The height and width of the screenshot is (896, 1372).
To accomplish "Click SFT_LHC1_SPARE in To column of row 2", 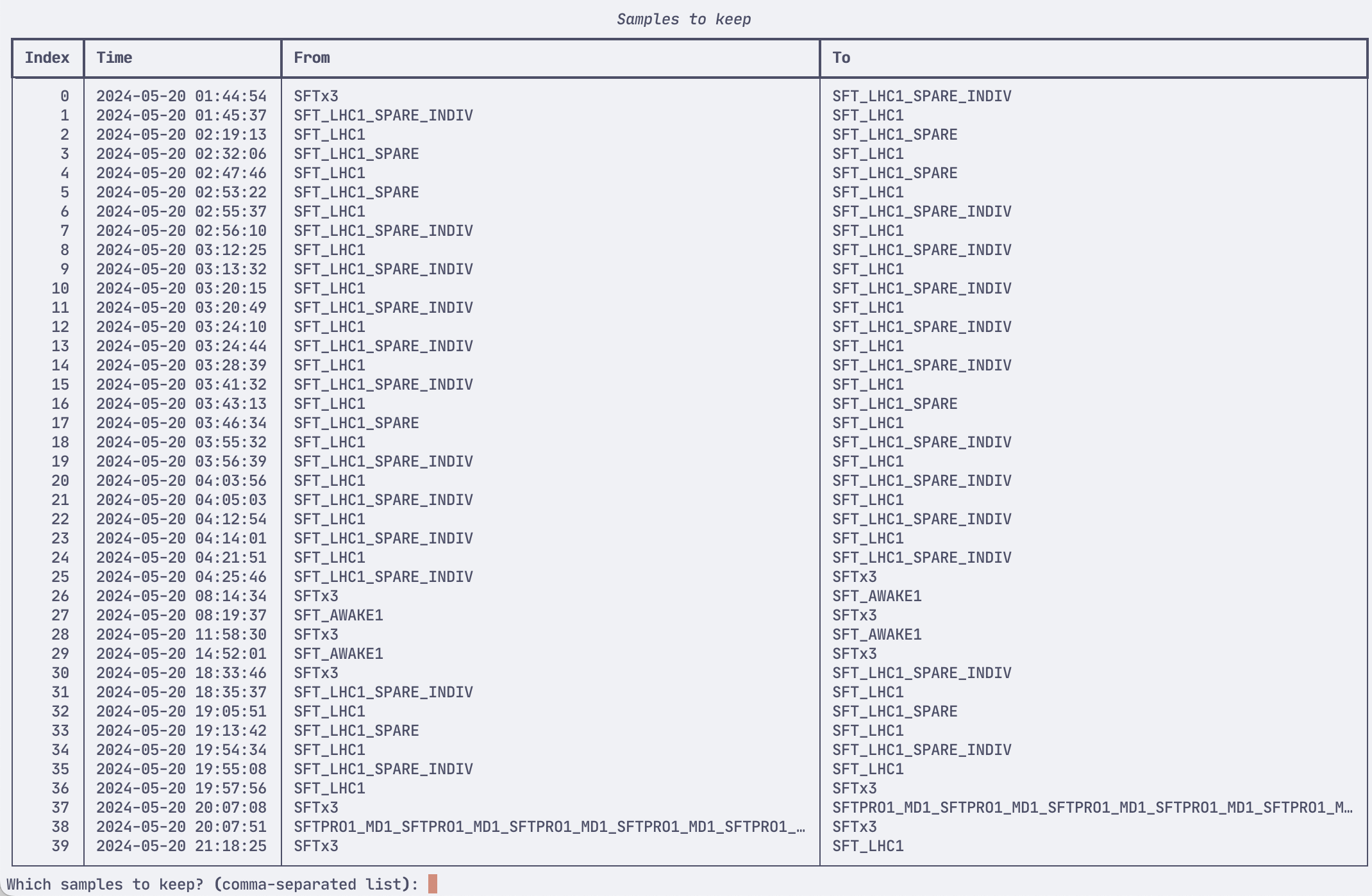I will pos(894,135).
